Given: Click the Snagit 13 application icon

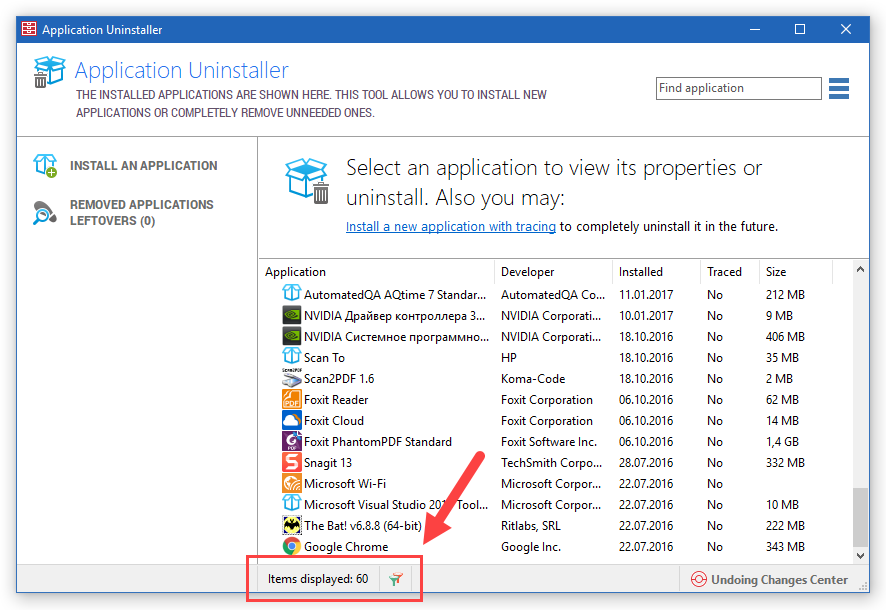Looking at the screenshot, I should (293, 462).
